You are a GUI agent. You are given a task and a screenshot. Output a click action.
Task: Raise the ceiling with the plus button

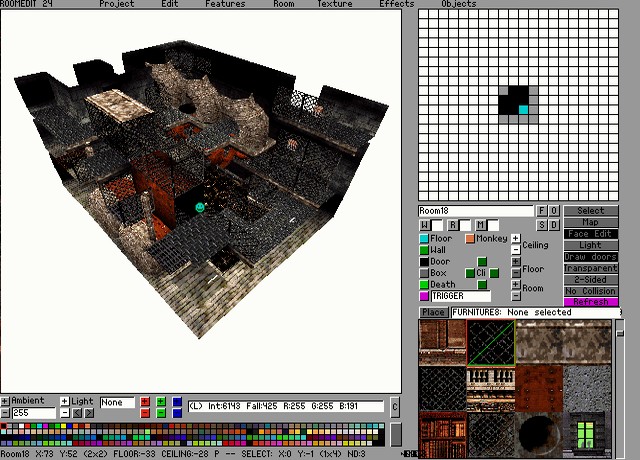tap(515, 239)
